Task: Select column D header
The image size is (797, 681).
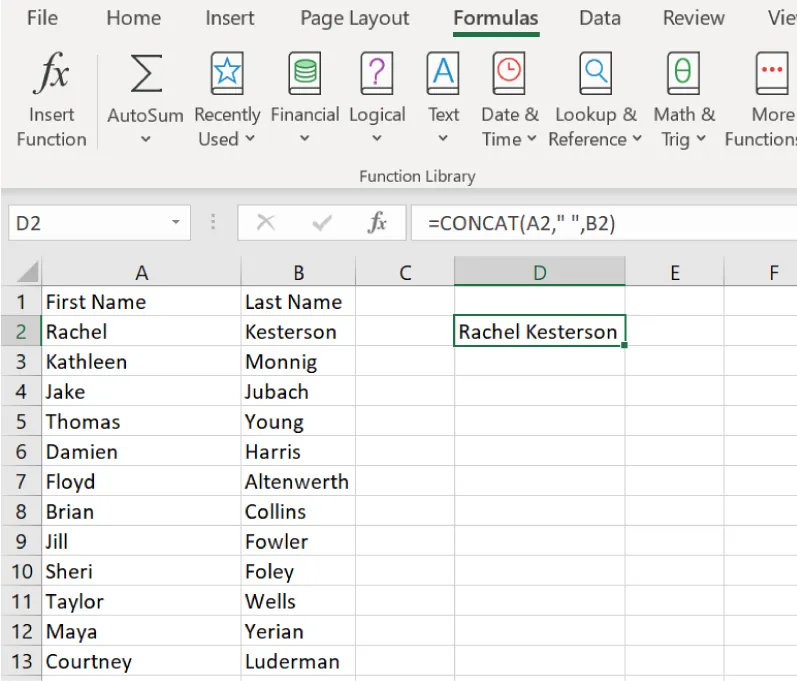Action: (539, 272)
